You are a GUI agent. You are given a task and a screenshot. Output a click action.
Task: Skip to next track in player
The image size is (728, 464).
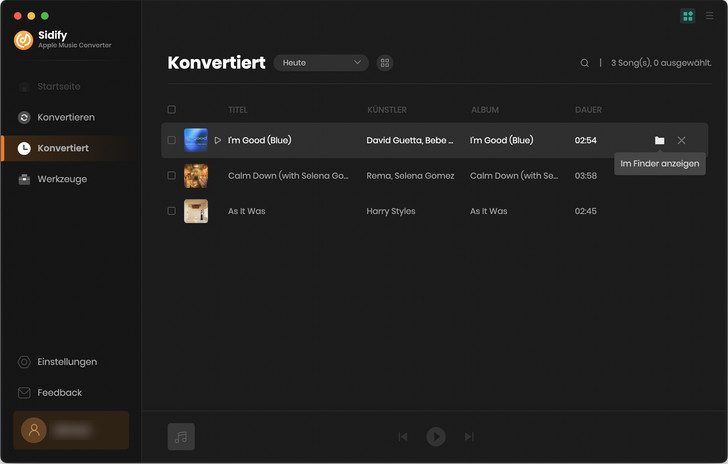[x=469, y=437]
